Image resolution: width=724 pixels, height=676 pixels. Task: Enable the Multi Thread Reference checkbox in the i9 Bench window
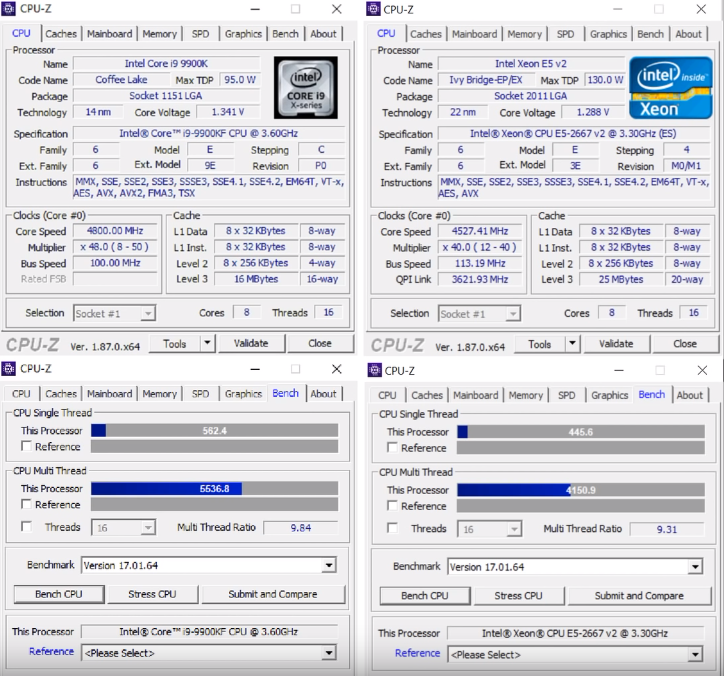pyautogui.click(x=27, y=504)
